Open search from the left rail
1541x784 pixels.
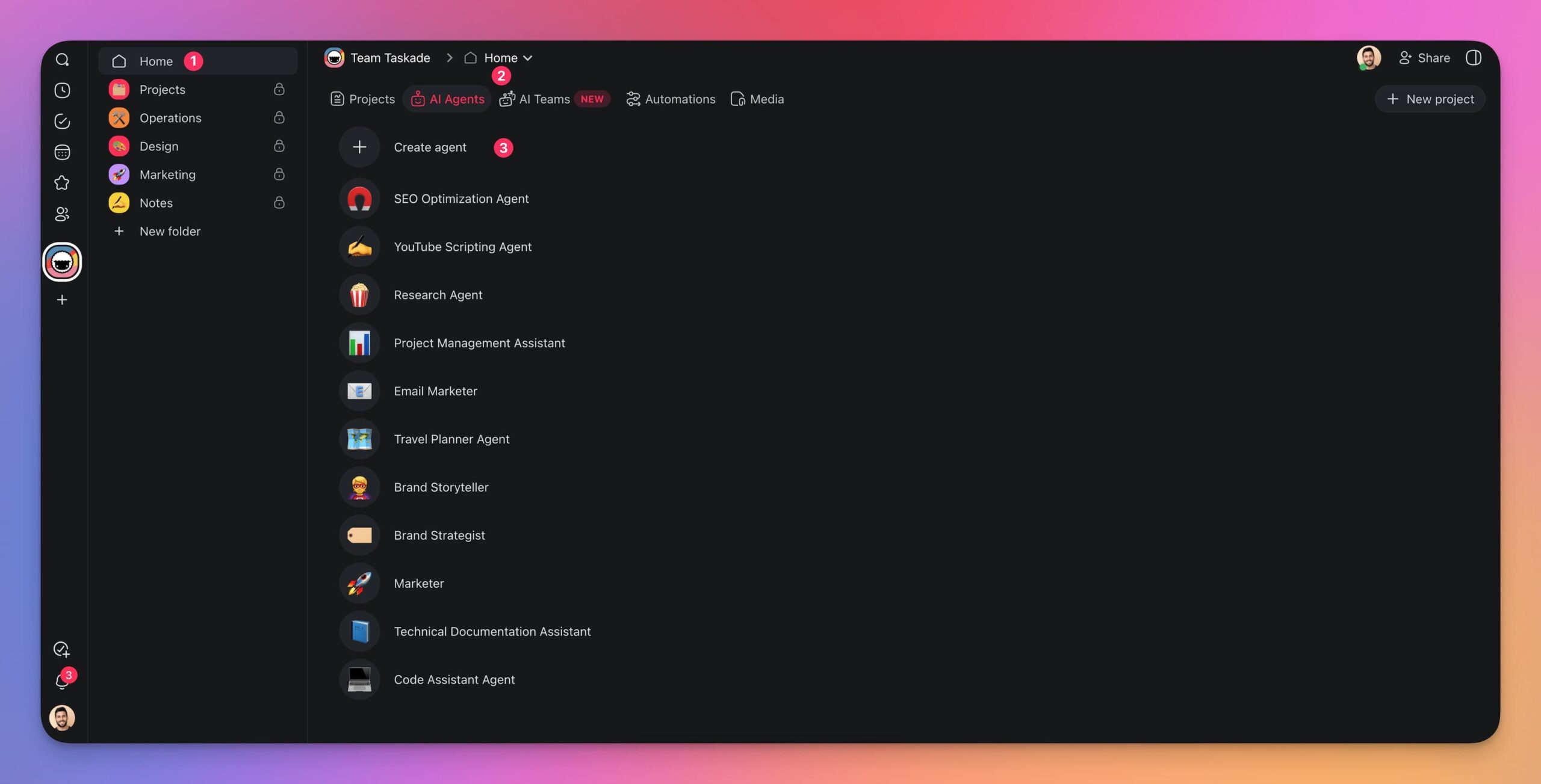[x=62, y=59]
